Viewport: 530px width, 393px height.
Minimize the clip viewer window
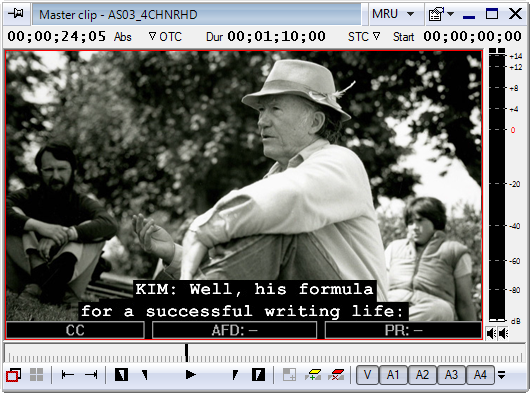(469, 16)
